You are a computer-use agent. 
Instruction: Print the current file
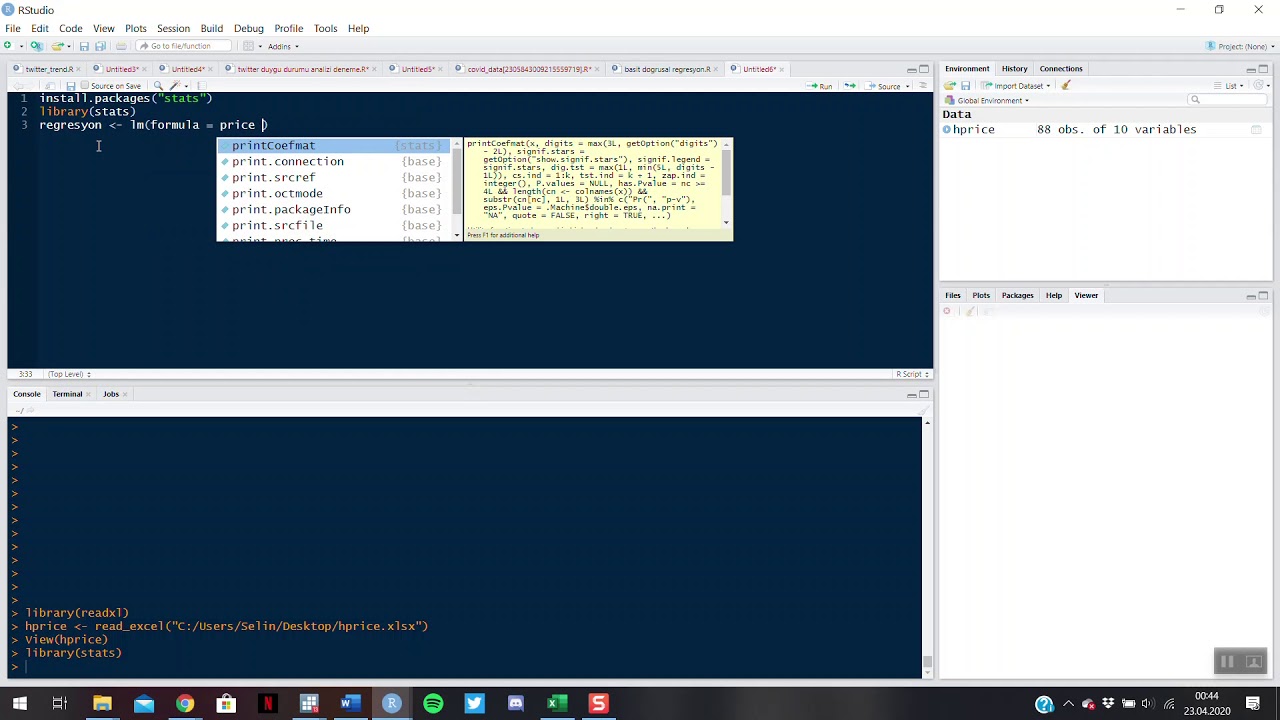pyautogui.click(x=121, y=46)
